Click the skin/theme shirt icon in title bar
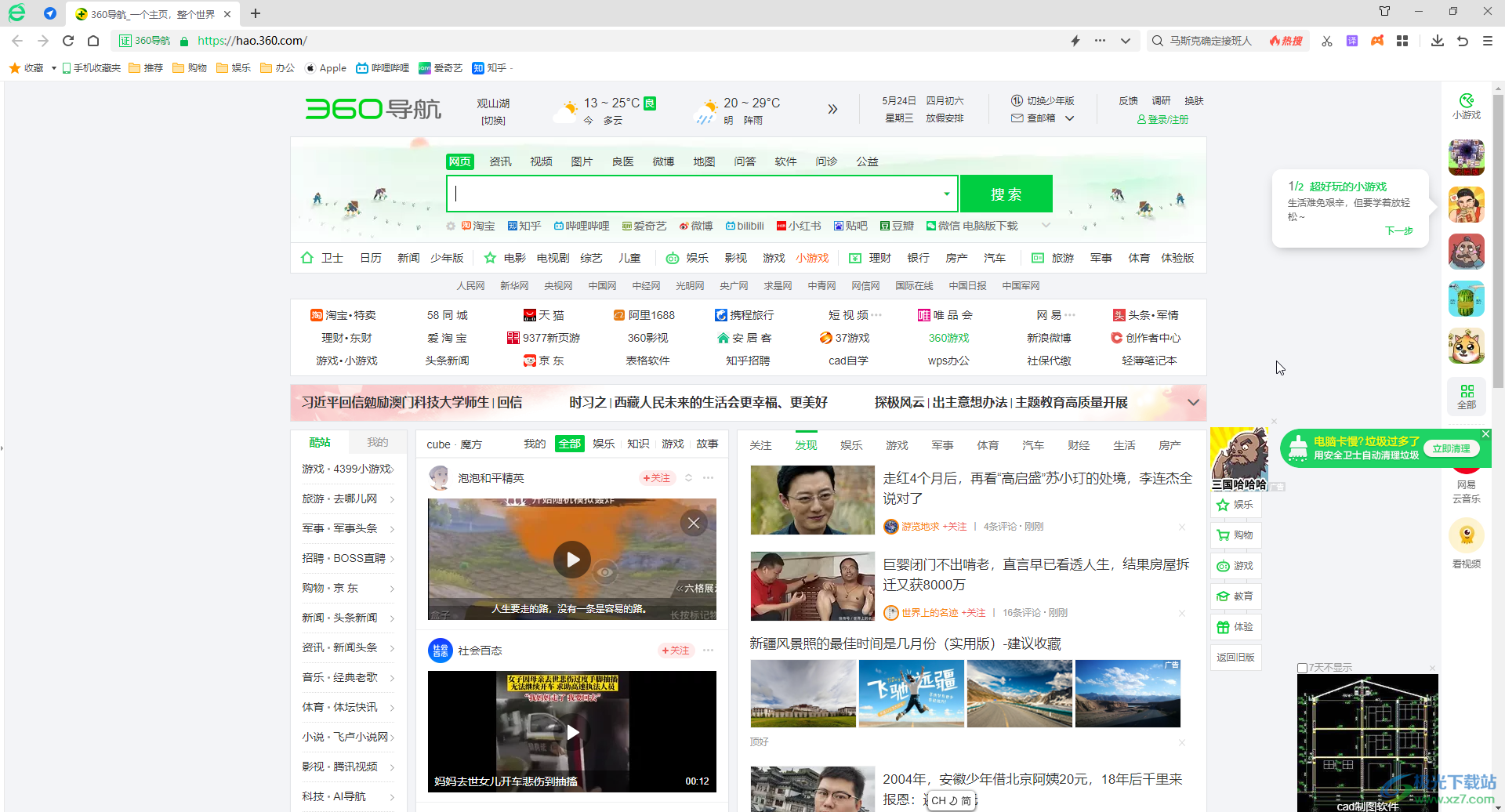Image resolution: width=1505 pixels, height=812 pixels. [1384, 11]
